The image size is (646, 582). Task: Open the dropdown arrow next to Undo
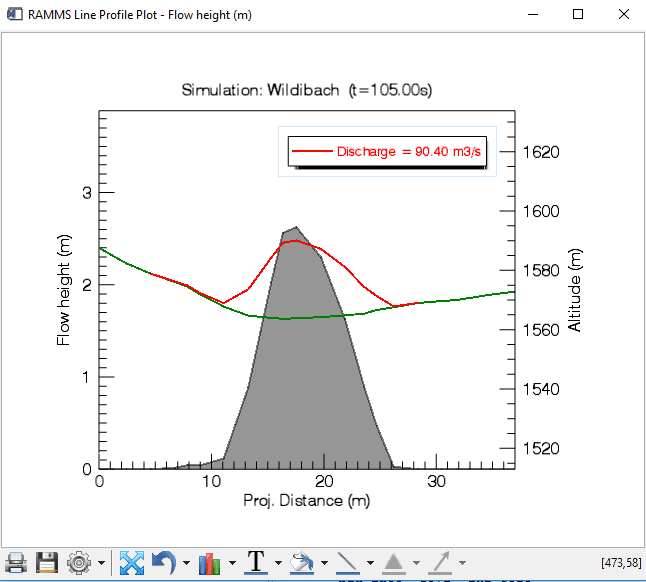pos(187,563)
